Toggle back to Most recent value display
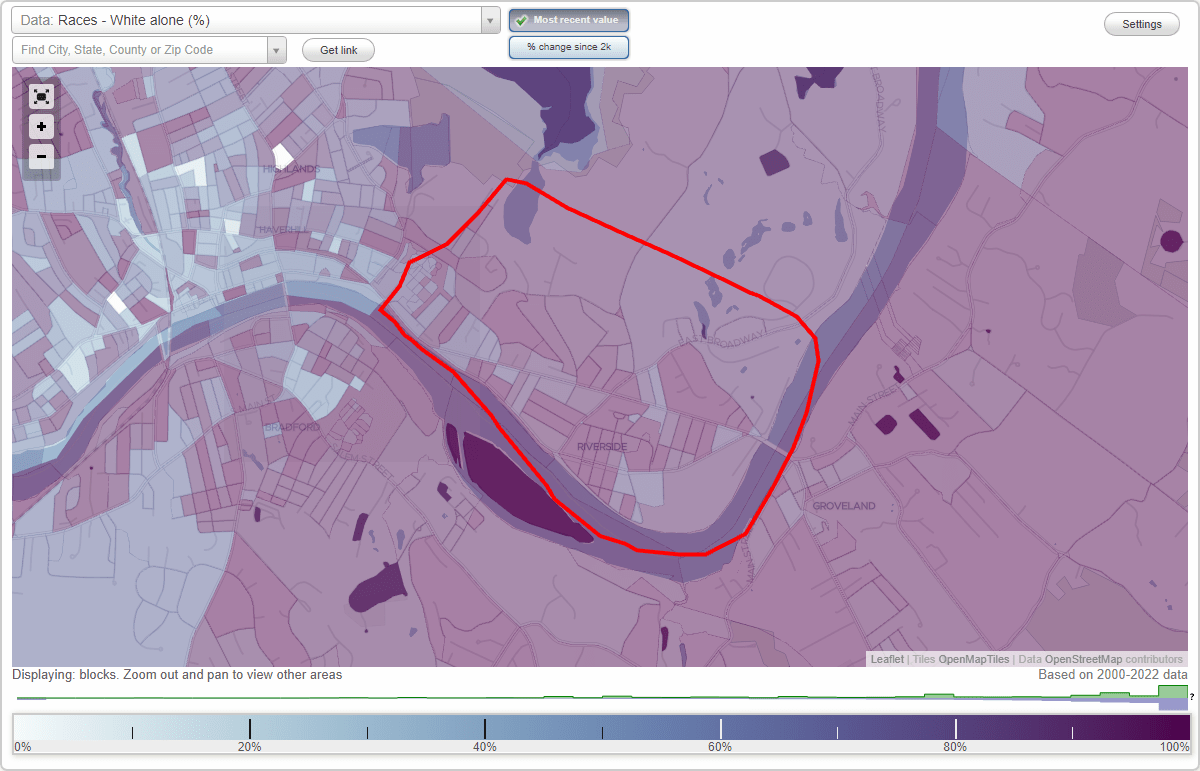 pos(568,20)
